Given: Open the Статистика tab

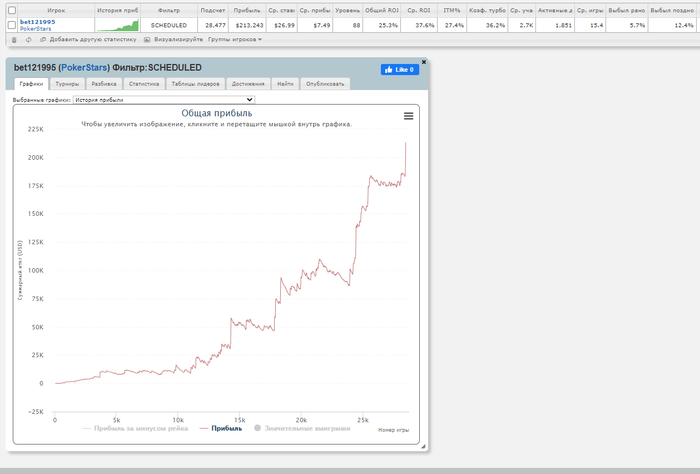Looking at the screenshot, I should 144,84.
